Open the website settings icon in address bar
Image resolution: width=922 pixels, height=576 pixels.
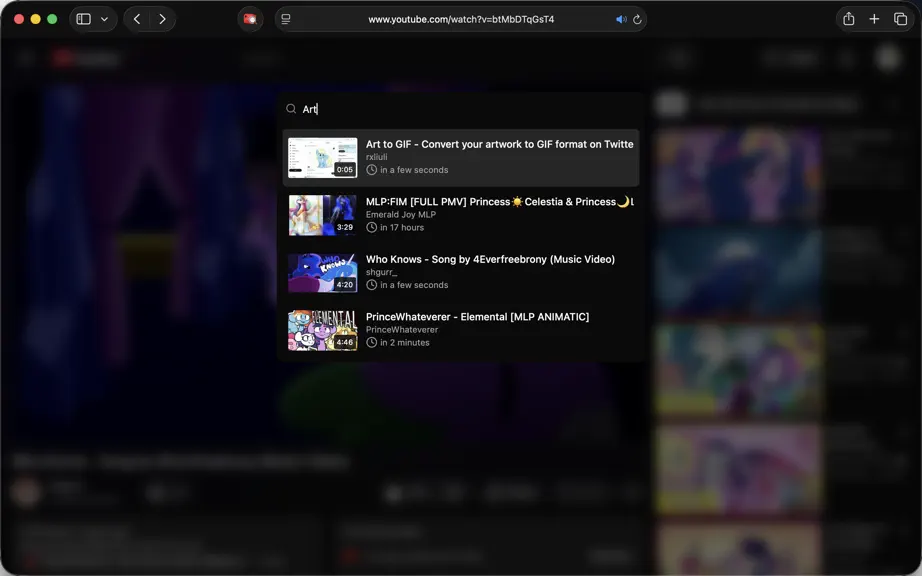(286, 19)
